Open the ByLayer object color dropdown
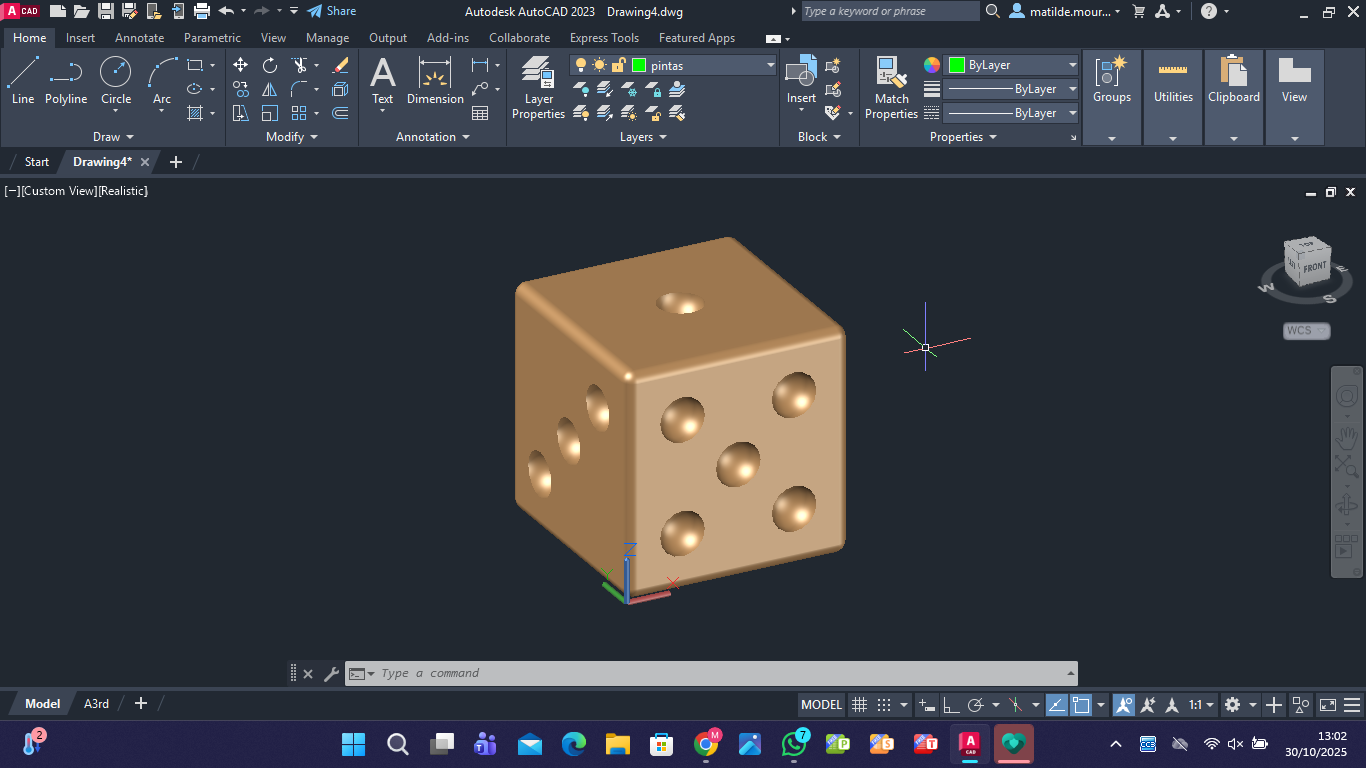The width and height of the screenshot is (1366, 768). (1072, 65)
